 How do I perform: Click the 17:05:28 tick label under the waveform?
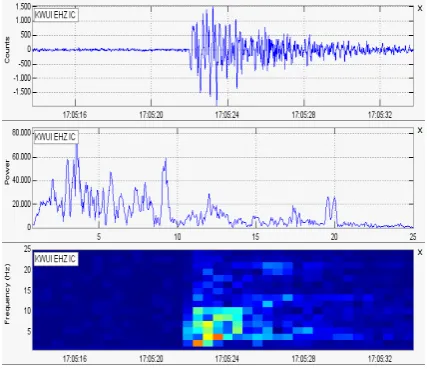click(x=304, y=115)
